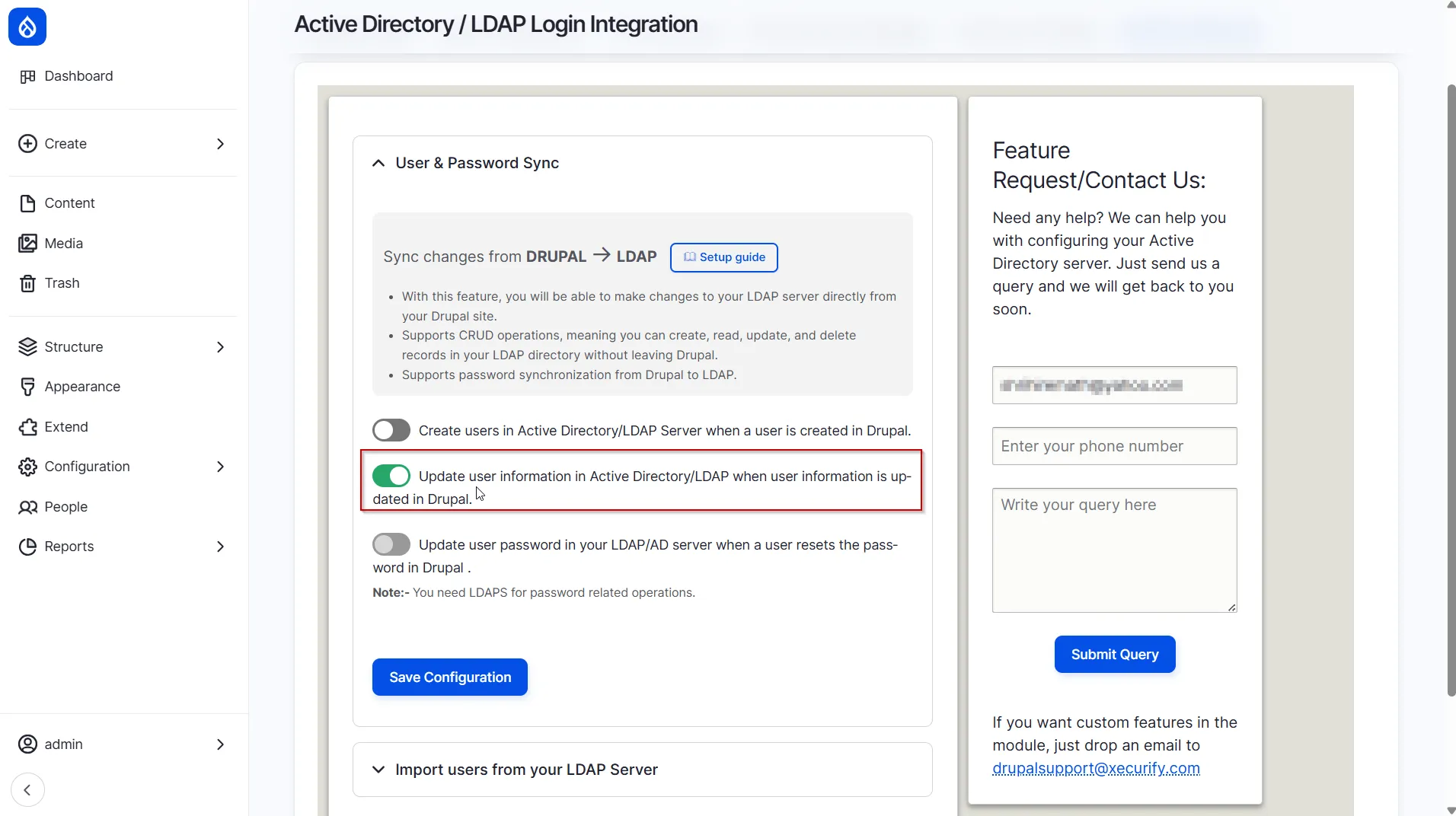The height and width of the screenshot is (816, 1456).
Task: Click the admin user avatar icon
Action: click(x=27, y=744)
